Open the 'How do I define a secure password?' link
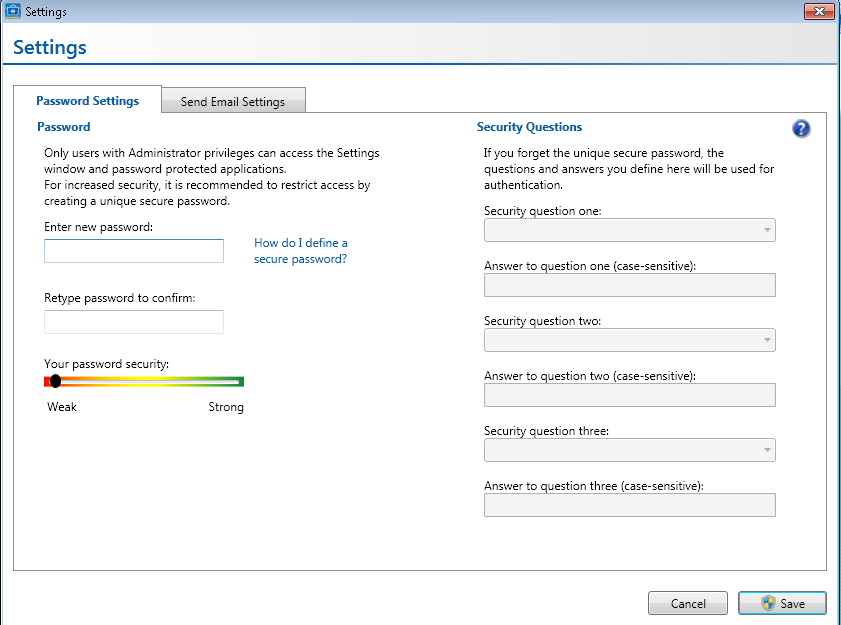Image resolution: width=841 pixels, height=625 pixels. pos(300,249)
